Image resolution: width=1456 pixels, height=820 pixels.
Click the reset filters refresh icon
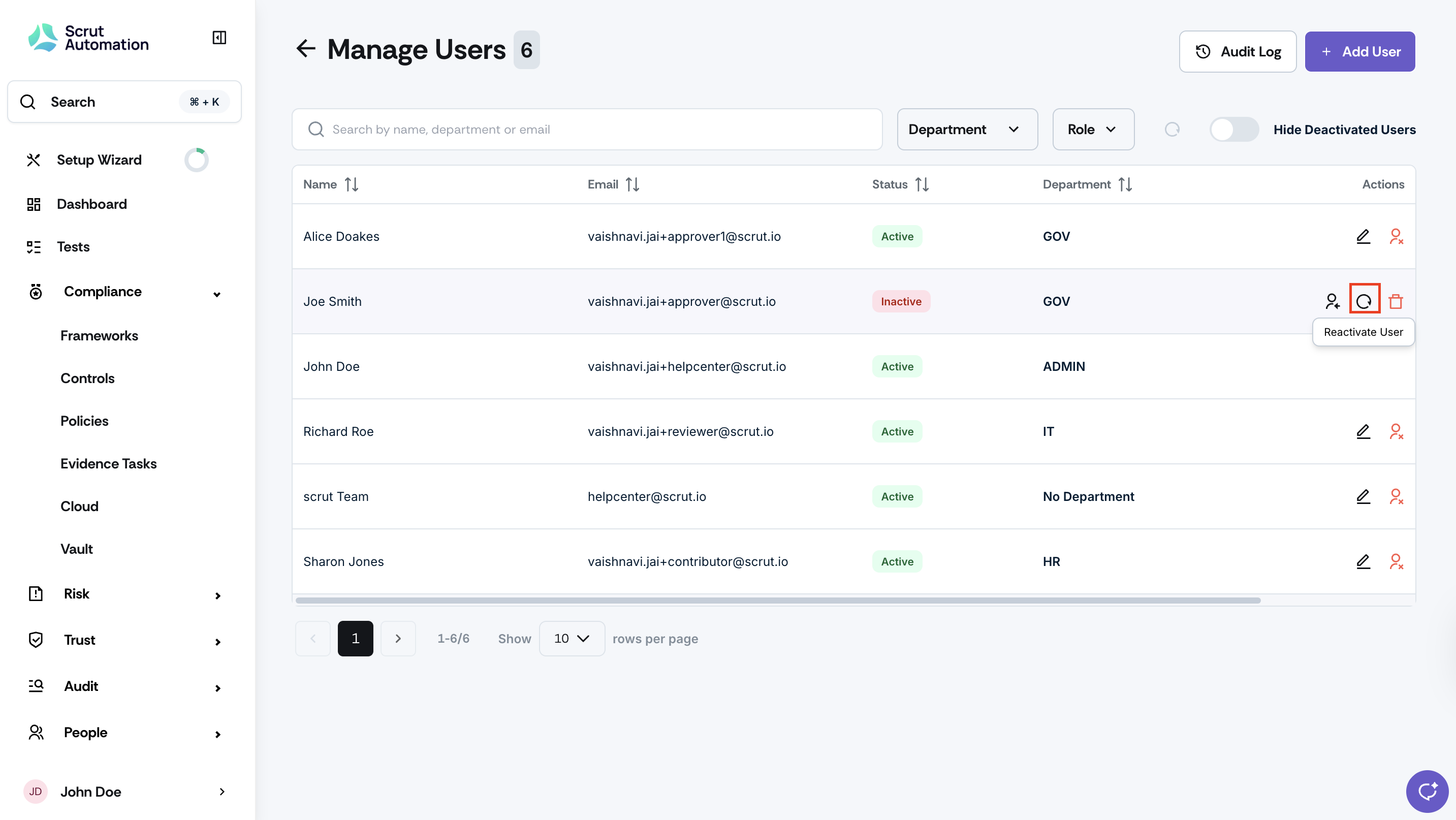[1172, 130]
